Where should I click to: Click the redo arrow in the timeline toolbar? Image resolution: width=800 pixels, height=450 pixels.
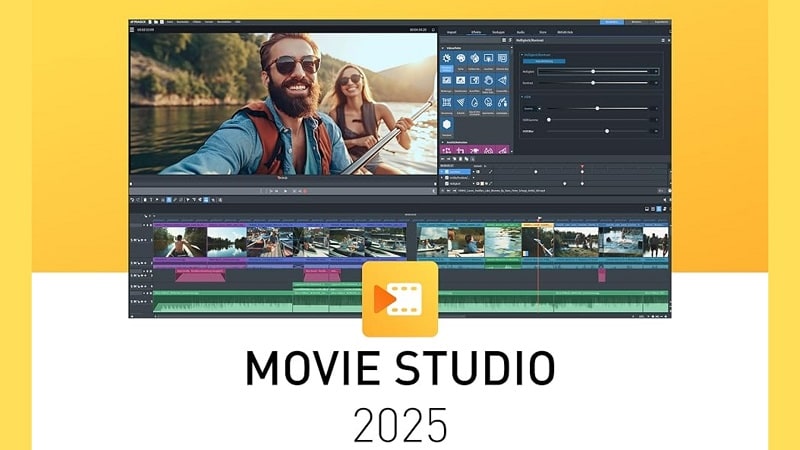[x=138, y=200]
